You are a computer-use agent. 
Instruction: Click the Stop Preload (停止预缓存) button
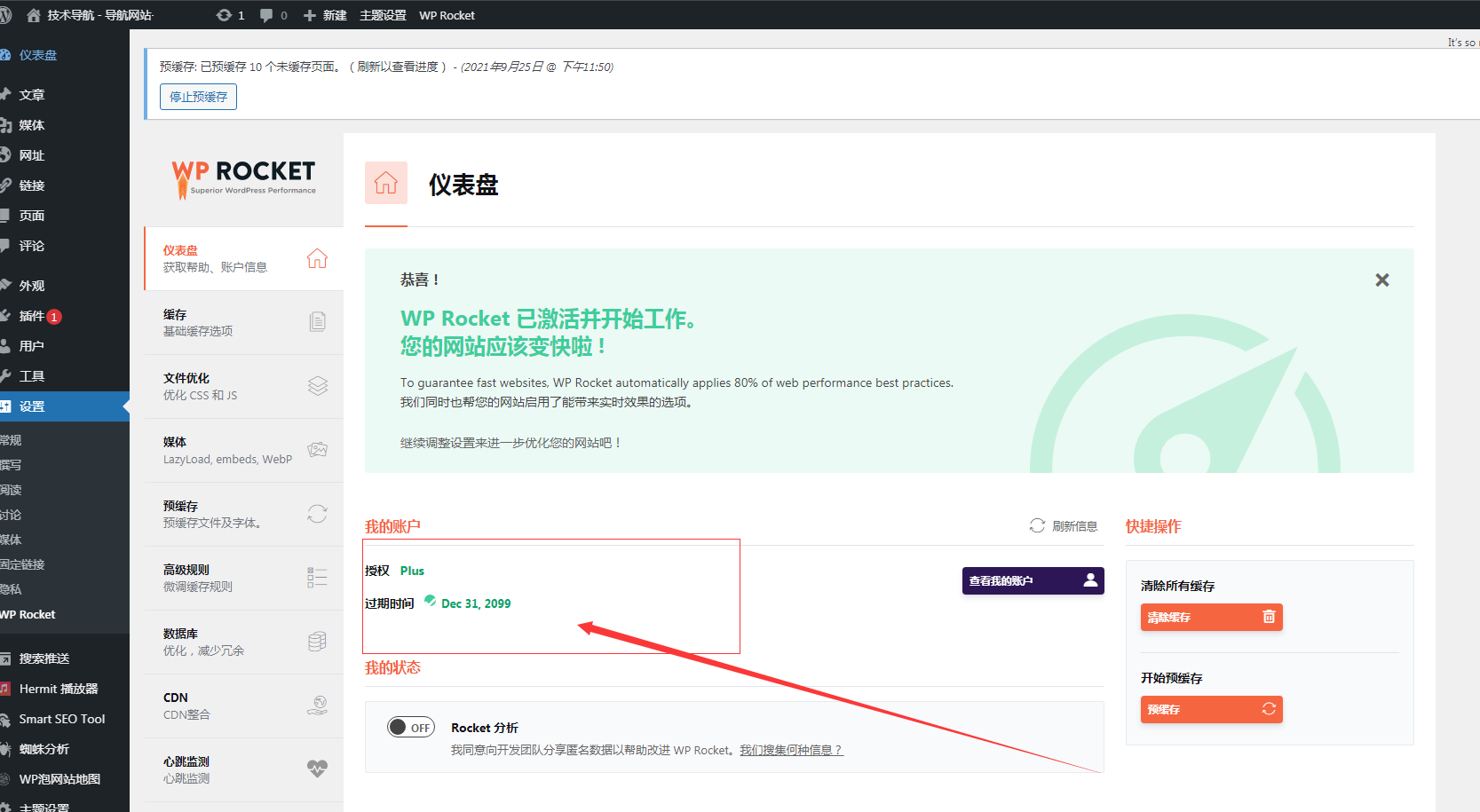[x=198, y=97]
